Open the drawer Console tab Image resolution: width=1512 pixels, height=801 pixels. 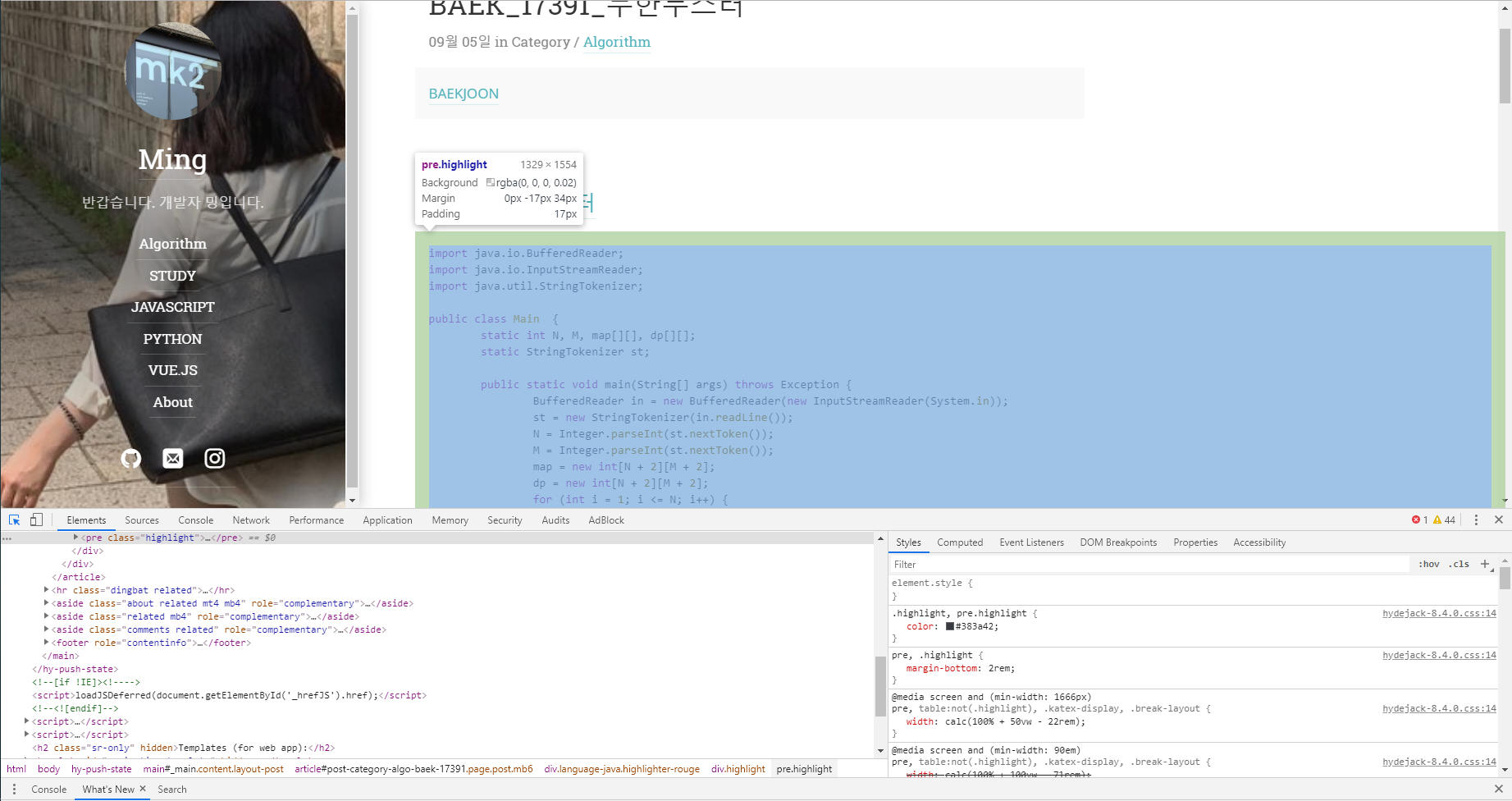click(x=49, y=789)
